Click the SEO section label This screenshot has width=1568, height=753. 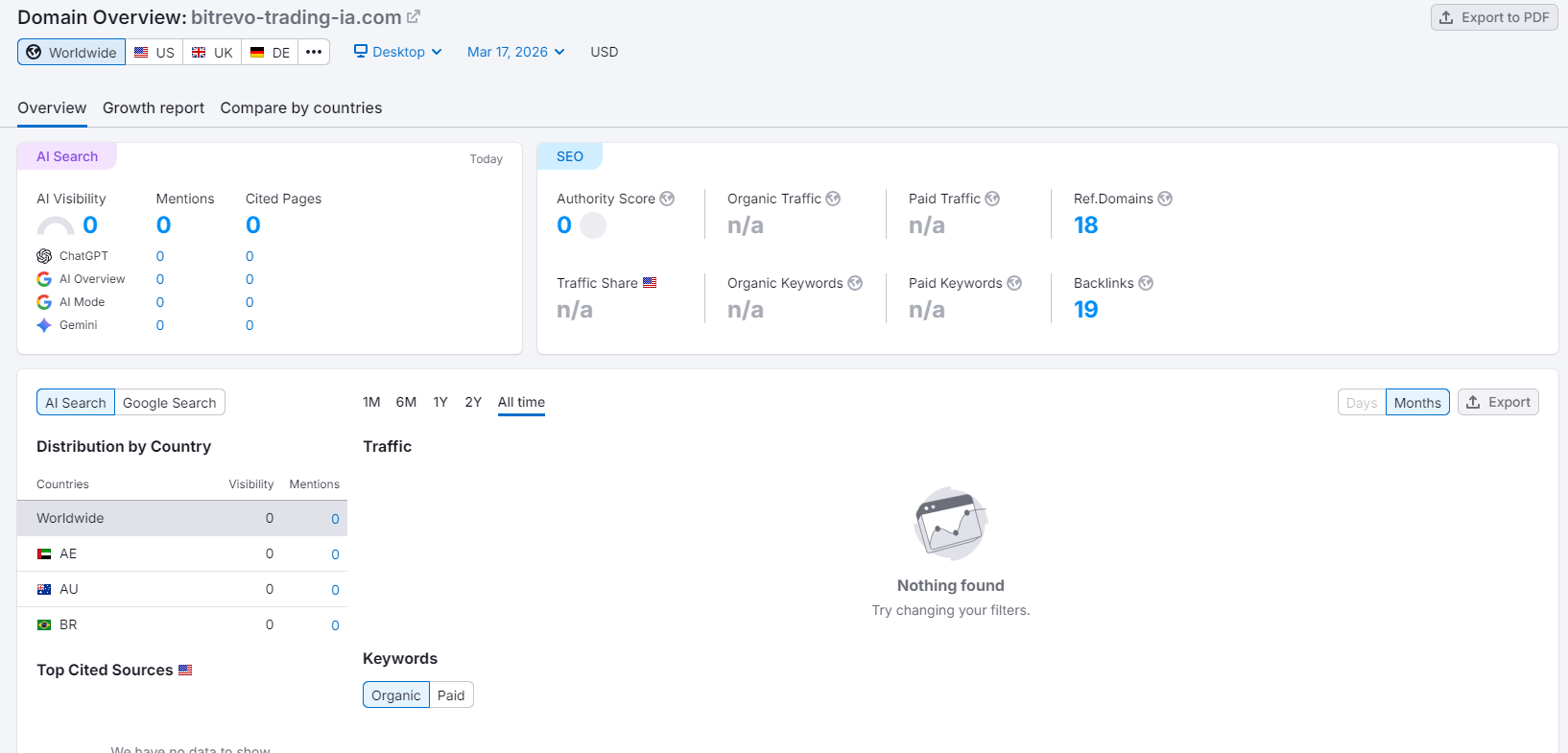(x=570, y=156)
